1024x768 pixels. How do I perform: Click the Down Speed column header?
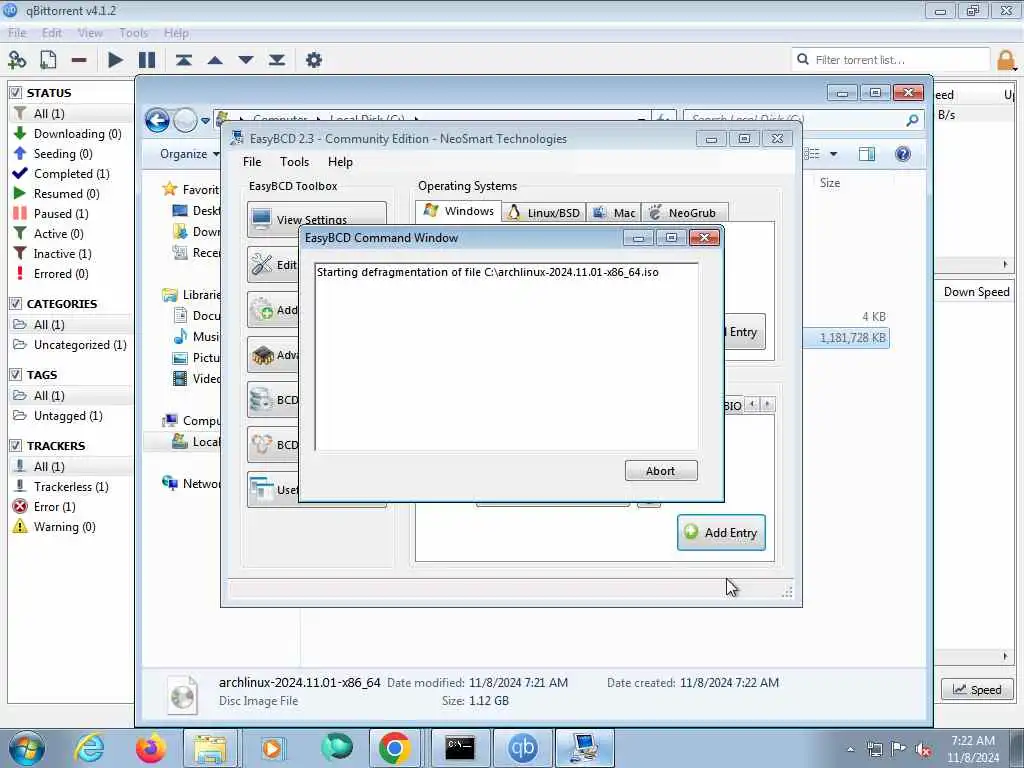(x=976, y=292)
